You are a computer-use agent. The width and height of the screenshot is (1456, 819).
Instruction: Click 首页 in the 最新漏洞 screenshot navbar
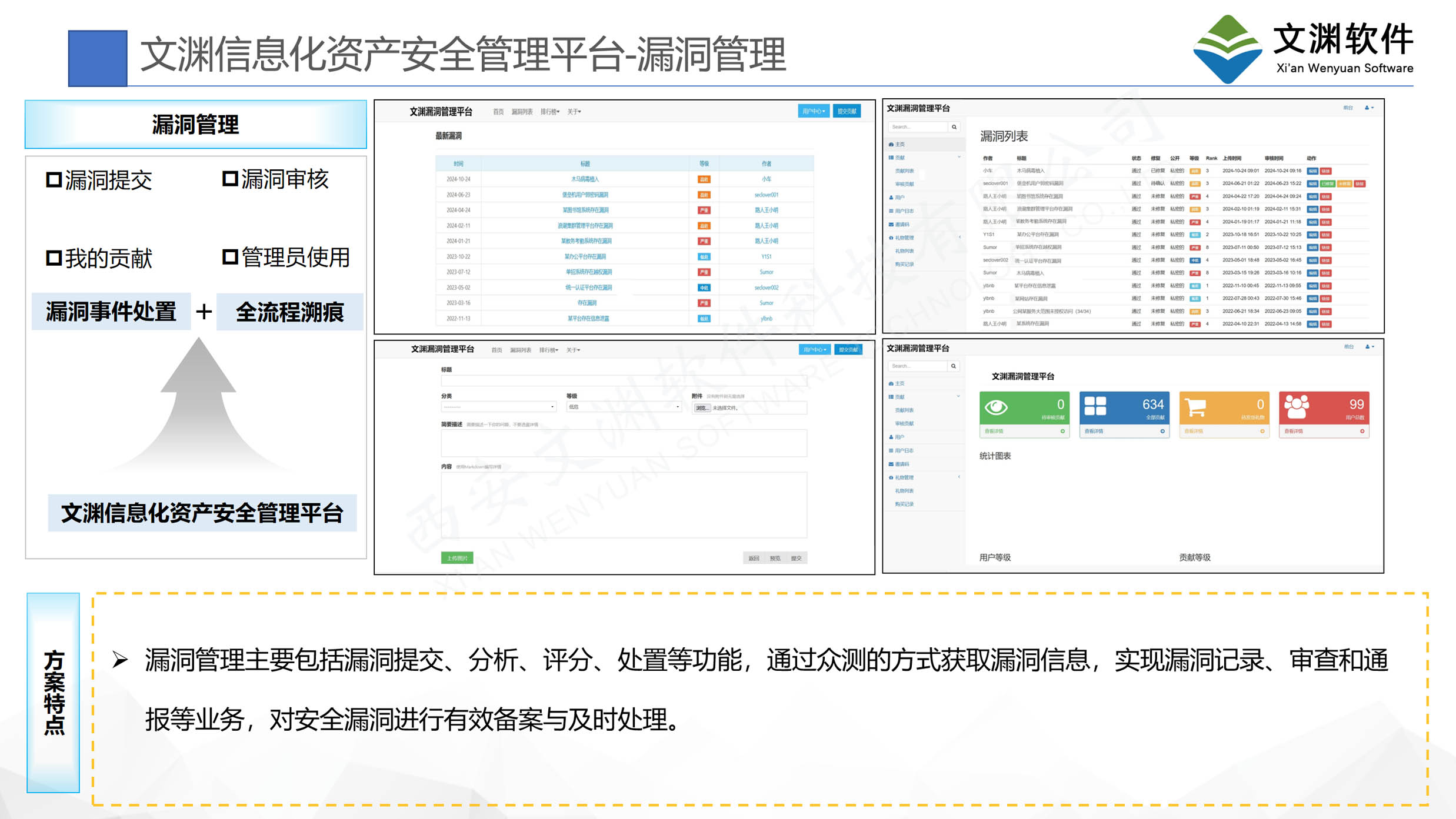(x=498, y=112)
